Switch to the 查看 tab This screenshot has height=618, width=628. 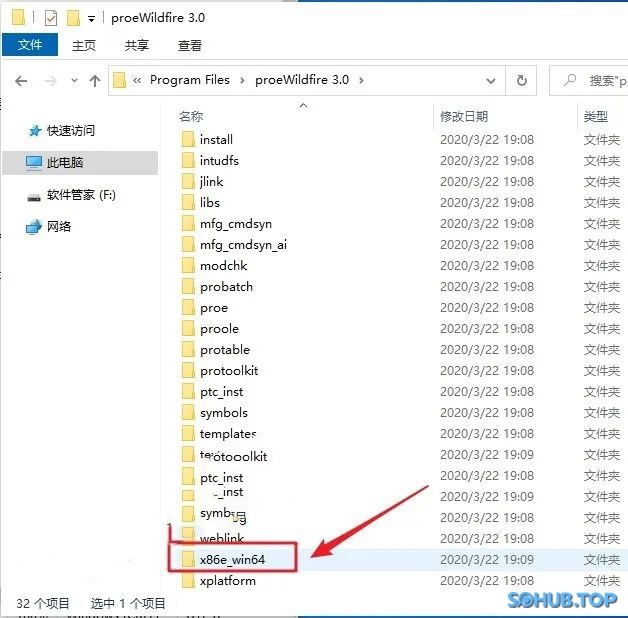[189, 45]
